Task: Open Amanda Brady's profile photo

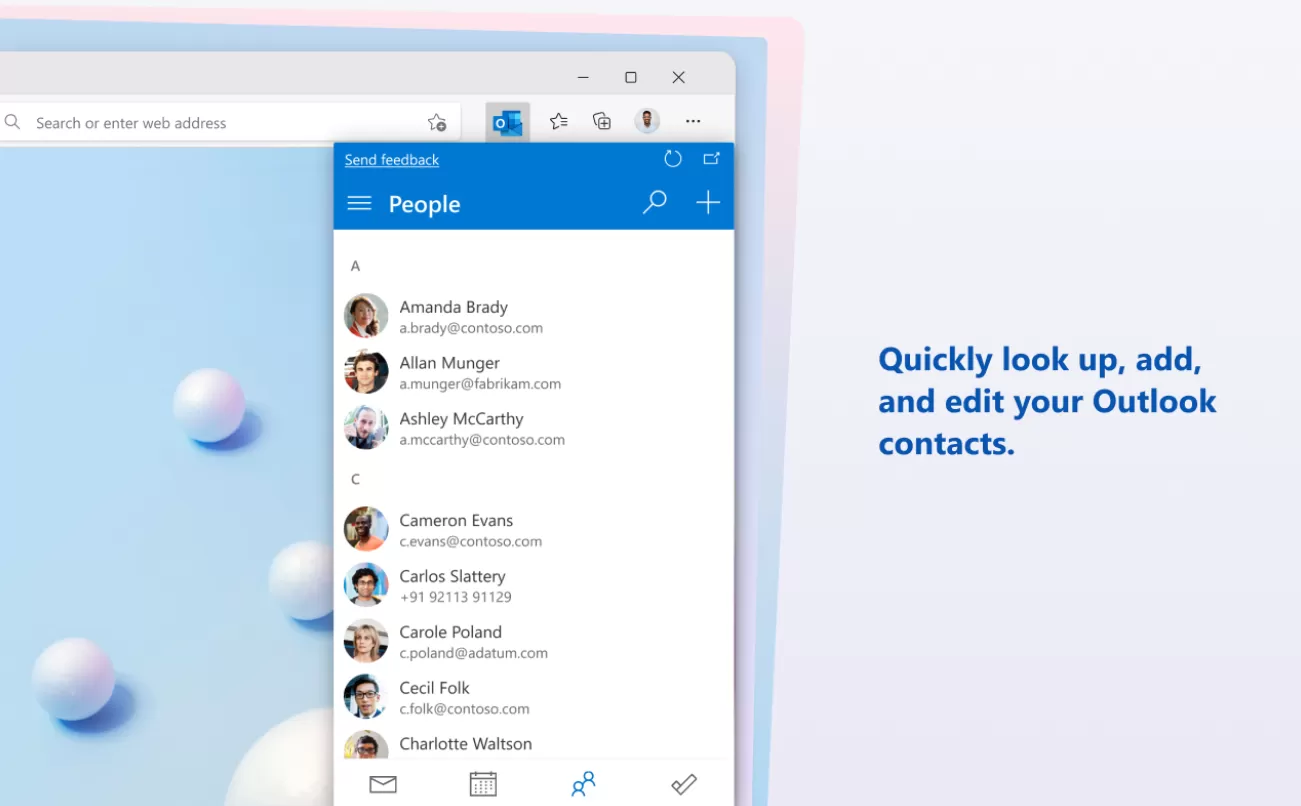Action: click(x=366, y=316)
